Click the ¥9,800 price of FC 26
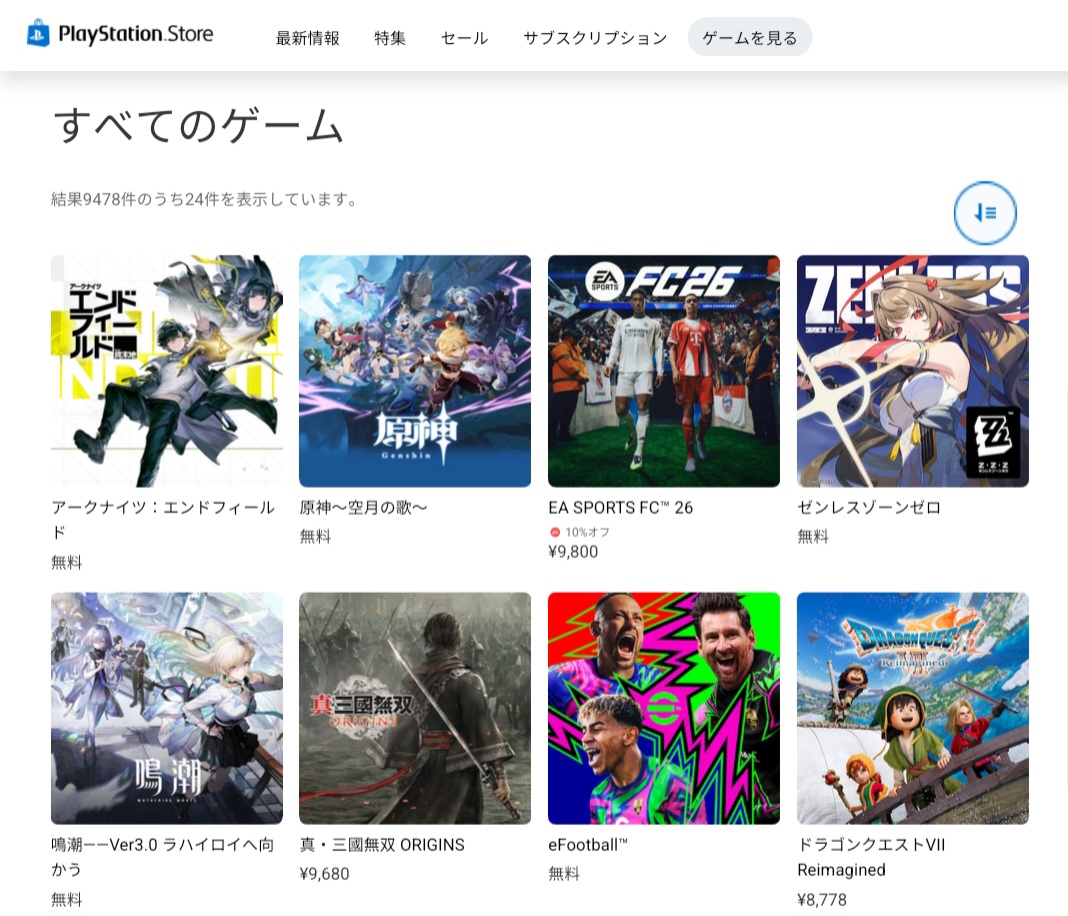 [573, 552]
